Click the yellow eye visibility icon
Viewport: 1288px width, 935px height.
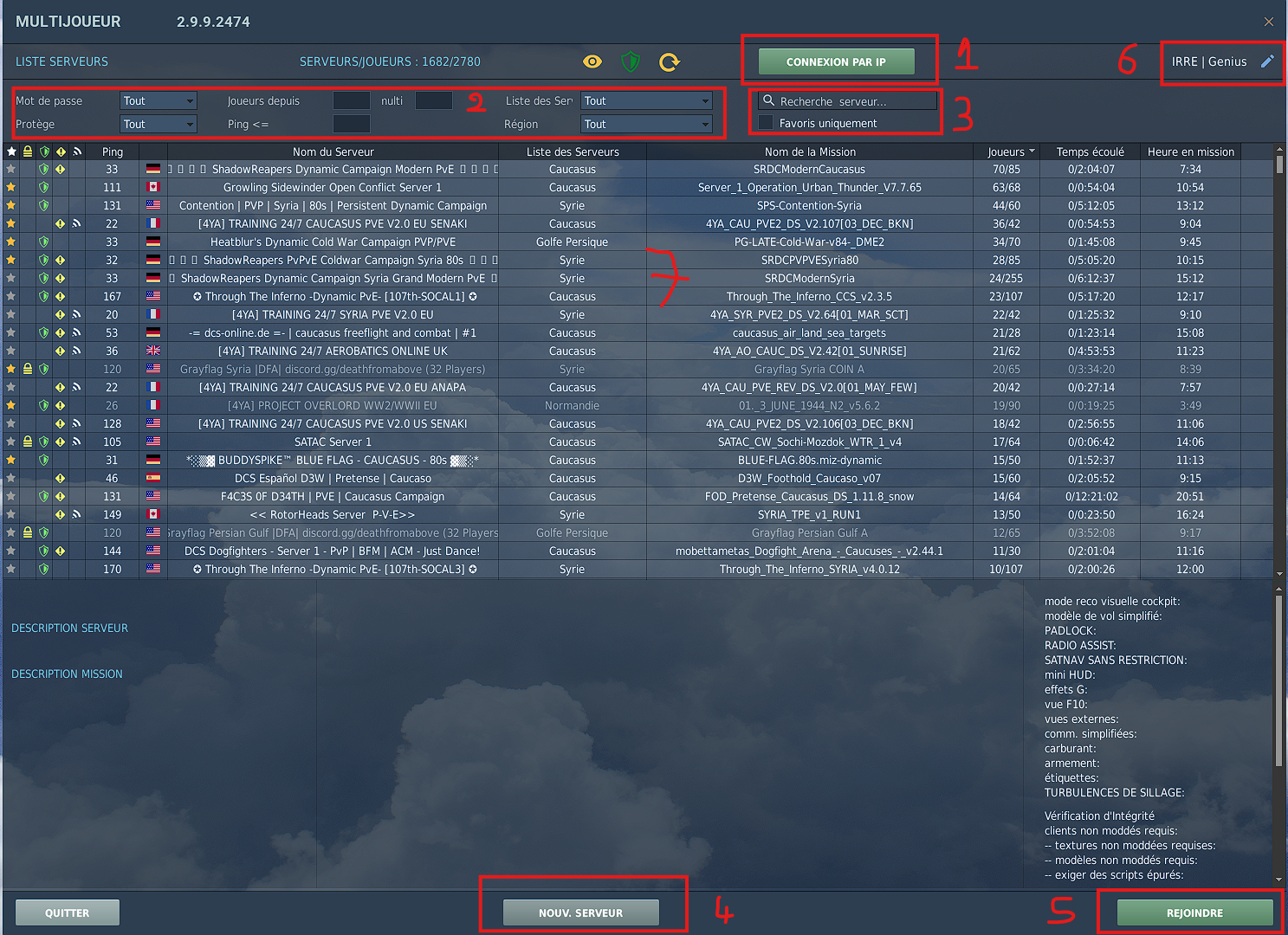[592, 61]
